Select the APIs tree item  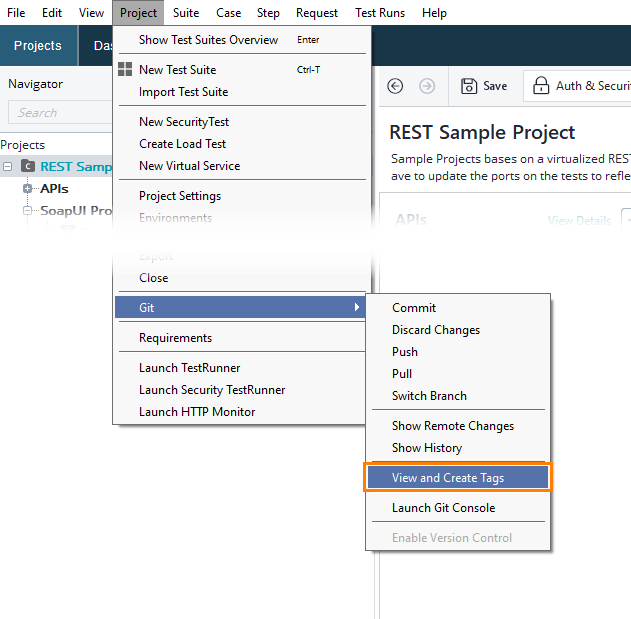[x=54, y=188]
